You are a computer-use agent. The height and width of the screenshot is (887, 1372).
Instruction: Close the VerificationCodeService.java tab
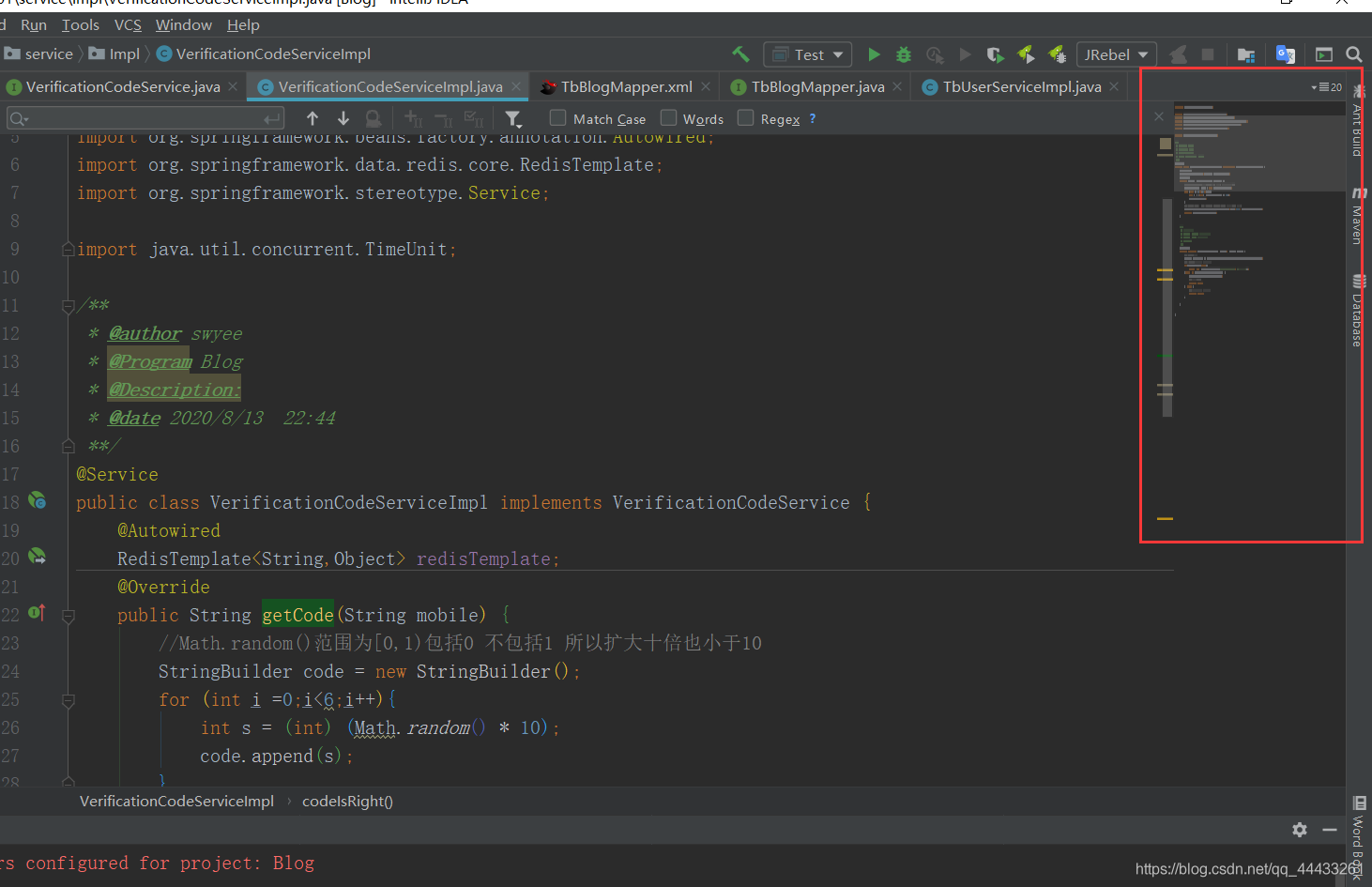pos(233,86)
